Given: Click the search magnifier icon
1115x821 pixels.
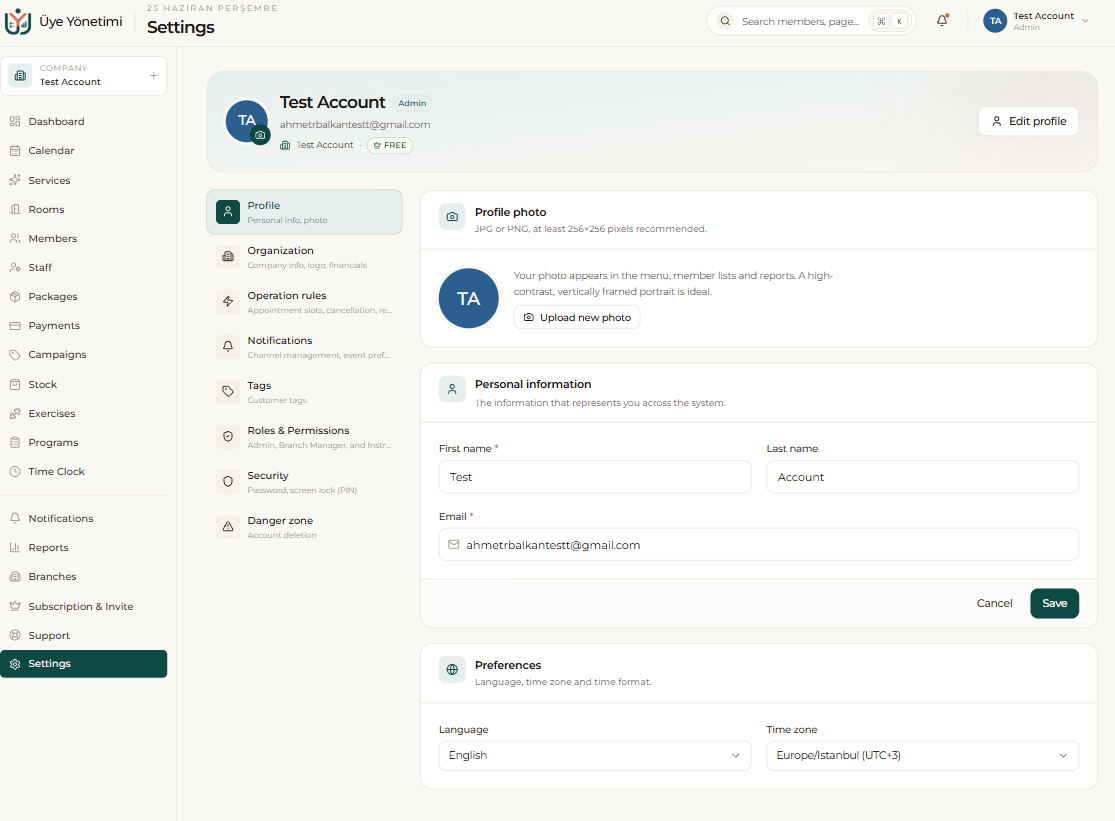Looking at the screenshot, I should (725, 21).
